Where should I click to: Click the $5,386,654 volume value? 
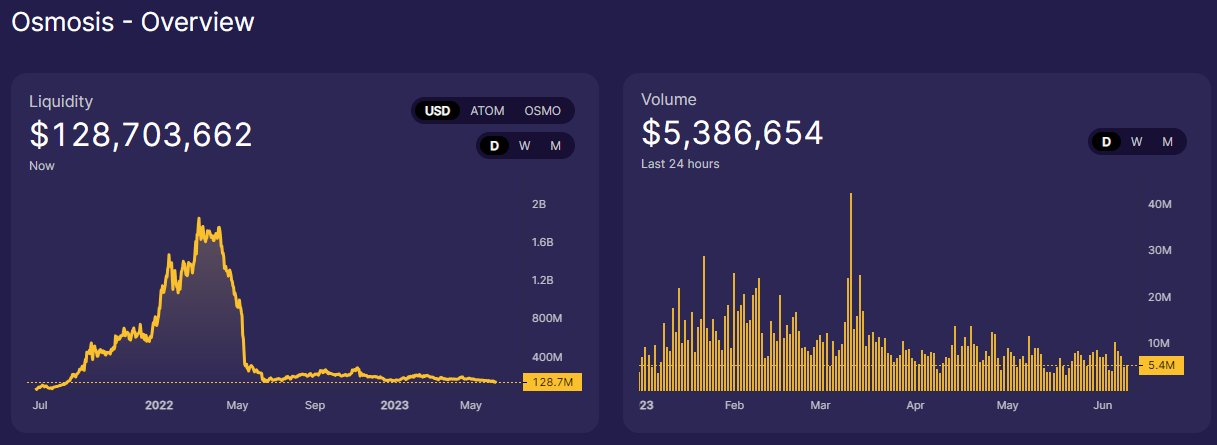click(x=732, y=132)
